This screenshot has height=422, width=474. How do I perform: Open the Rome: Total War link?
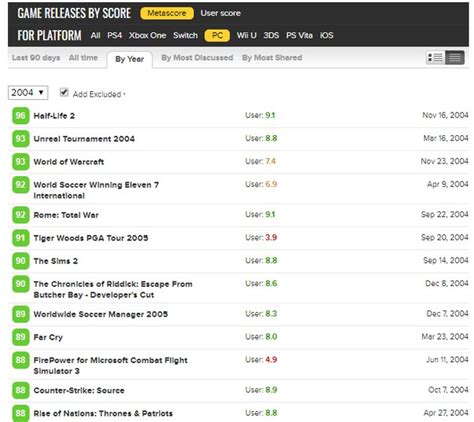coord(66,215)
